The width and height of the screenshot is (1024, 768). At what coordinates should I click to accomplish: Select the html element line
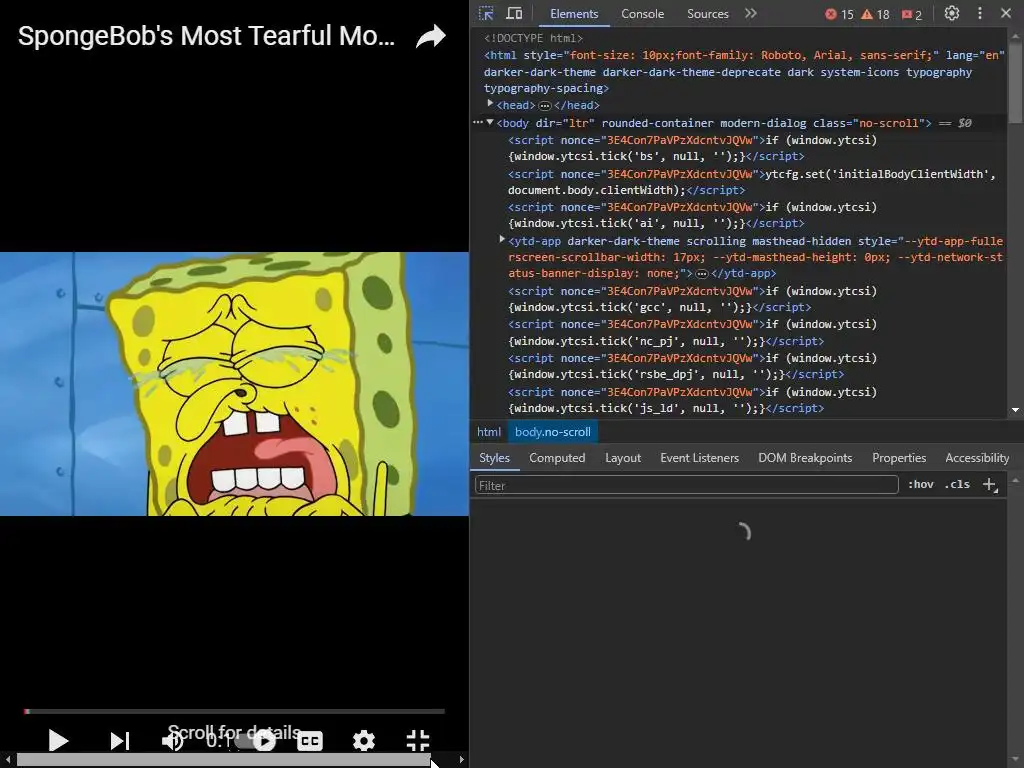point(744,72)
